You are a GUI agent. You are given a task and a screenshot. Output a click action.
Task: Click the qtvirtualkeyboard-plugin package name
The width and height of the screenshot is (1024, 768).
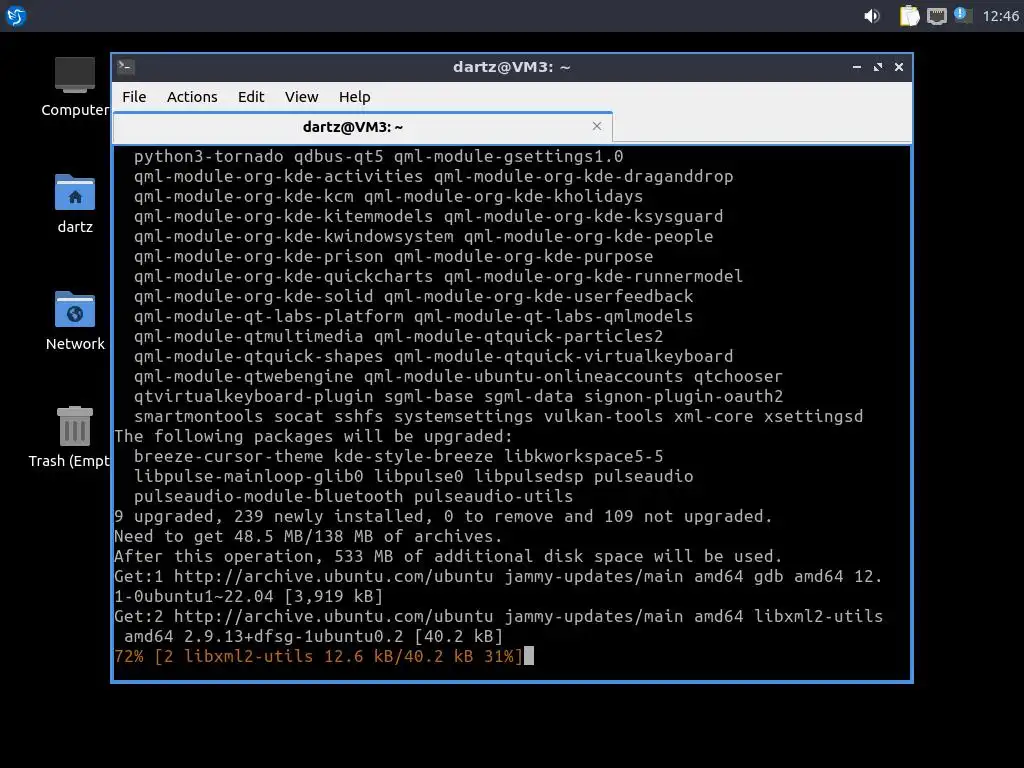pyautogui.click(x=253, y=396)
